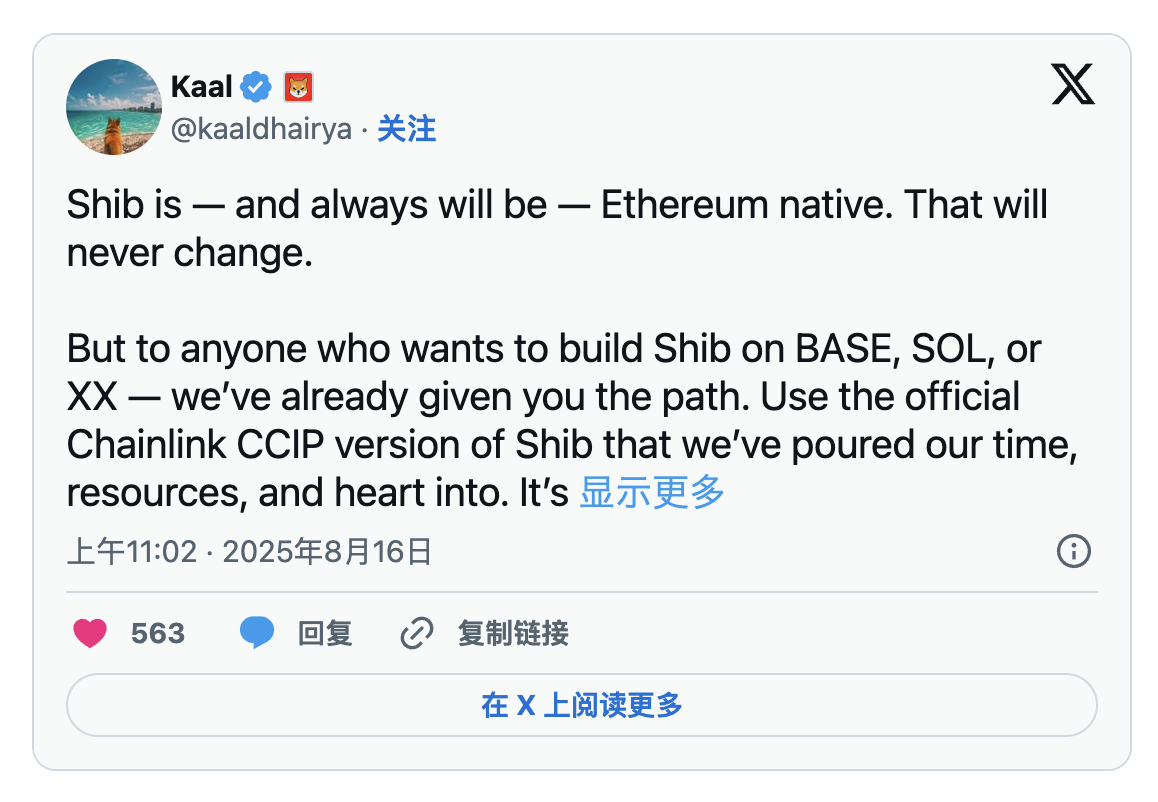The height and width of the screenshot is (802, 1158).
Task: Click the X logo in the top corner
Action: point(1073,84)
